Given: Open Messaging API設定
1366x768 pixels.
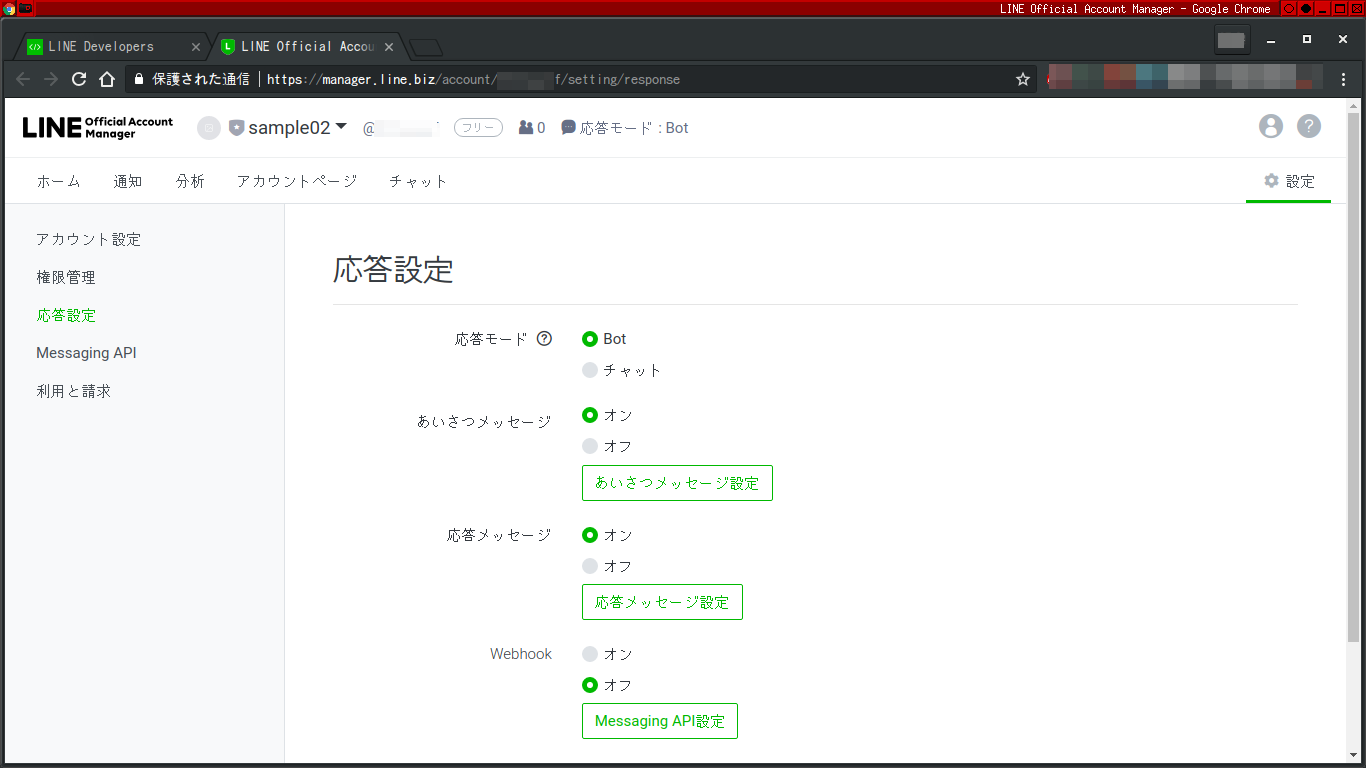Looking at the screenshot, I should [x=659, y=720].
